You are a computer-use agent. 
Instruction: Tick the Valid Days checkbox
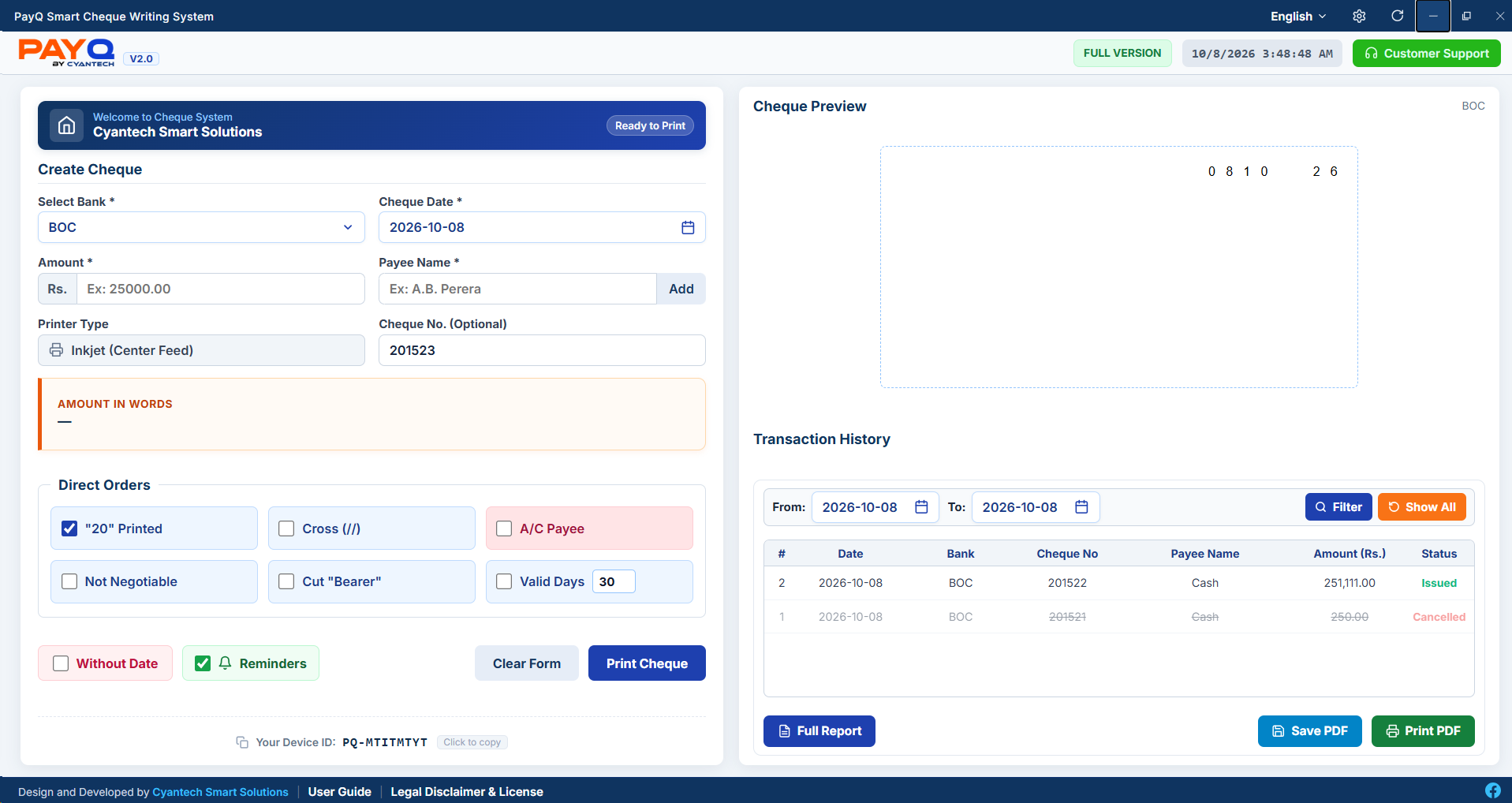504,581
